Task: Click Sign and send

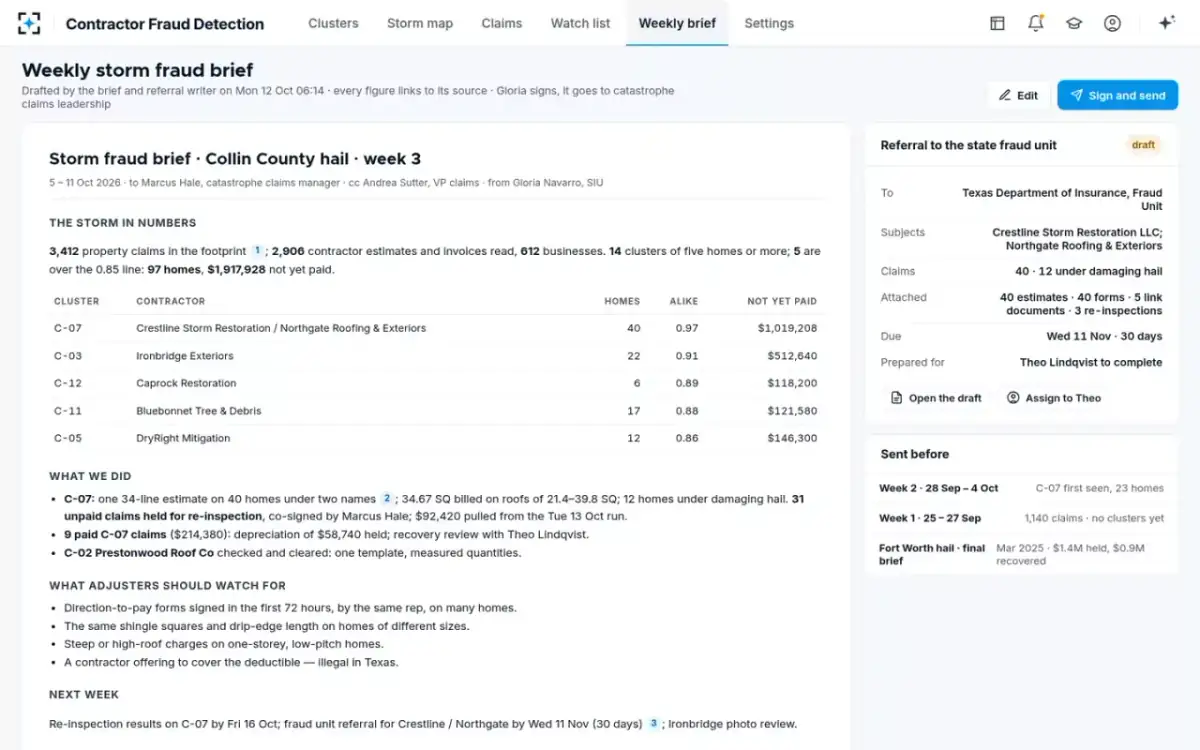Action: point(1118,95)
